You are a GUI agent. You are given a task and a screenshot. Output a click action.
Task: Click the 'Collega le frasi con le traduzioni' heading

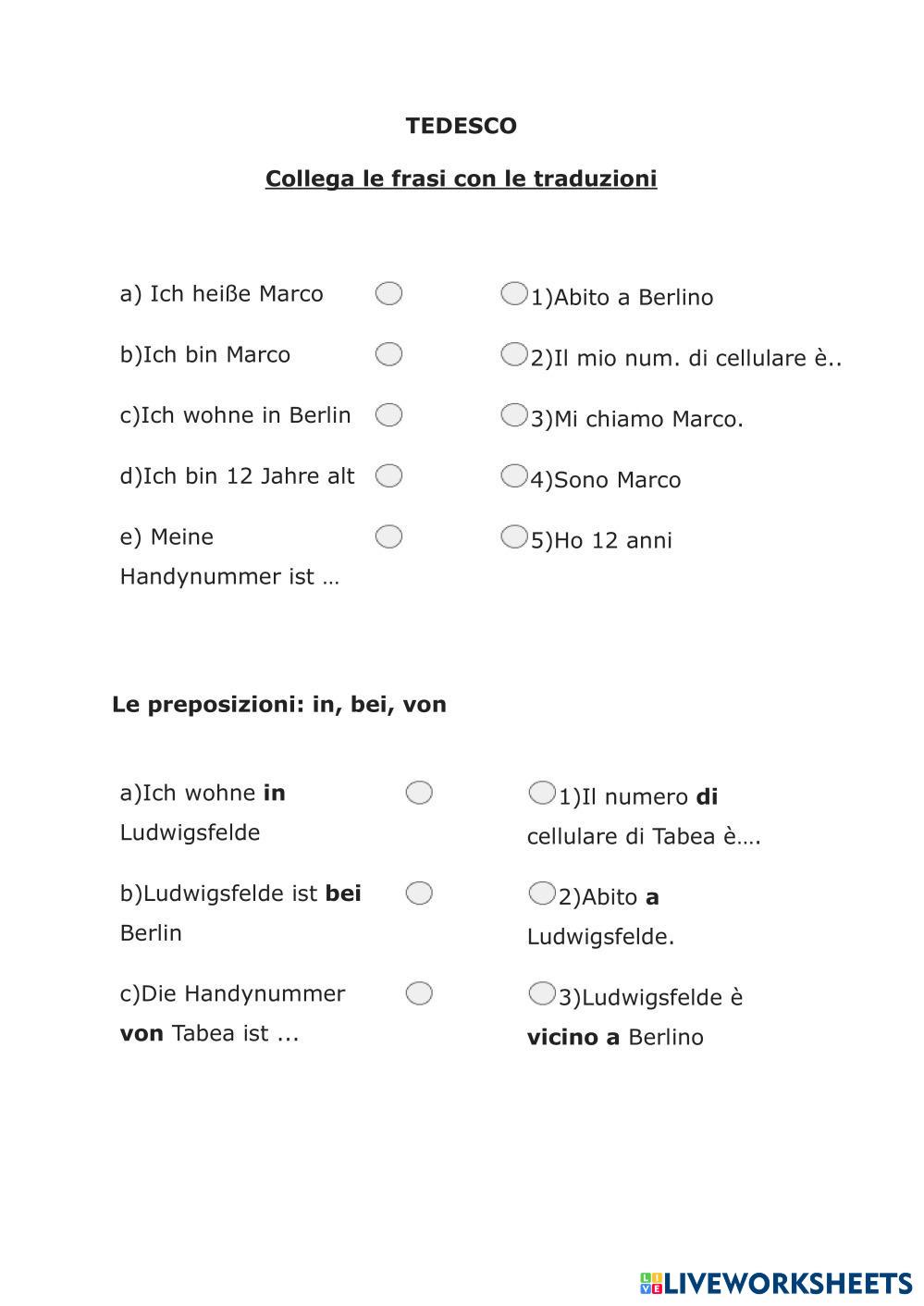(x=461, y=179)
